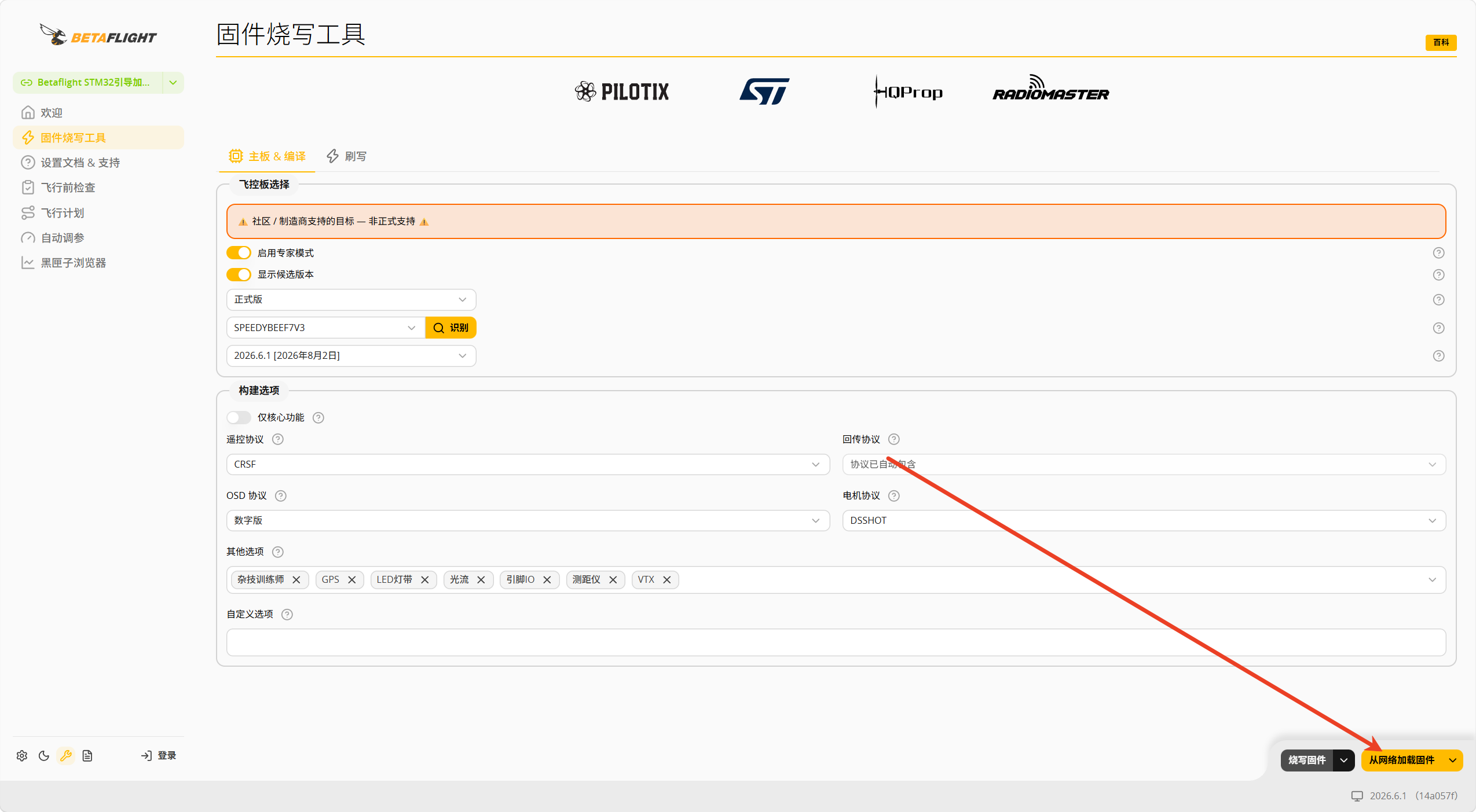Remove the 杂技训练师 tag

(x=296, y=579)
